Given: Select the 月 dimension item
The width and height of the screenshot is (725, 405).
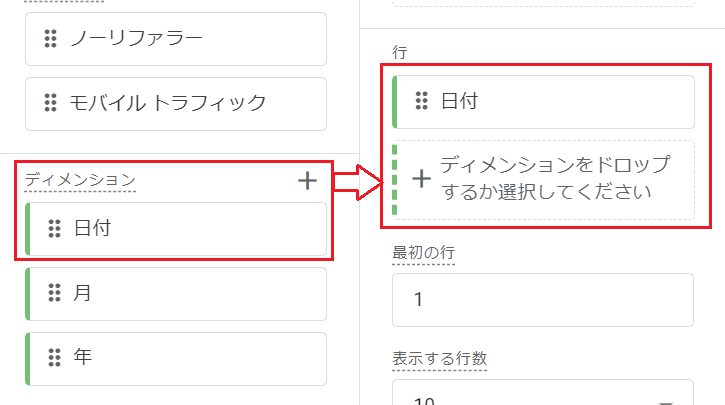Looking at the screenshot, I should 176,294.
